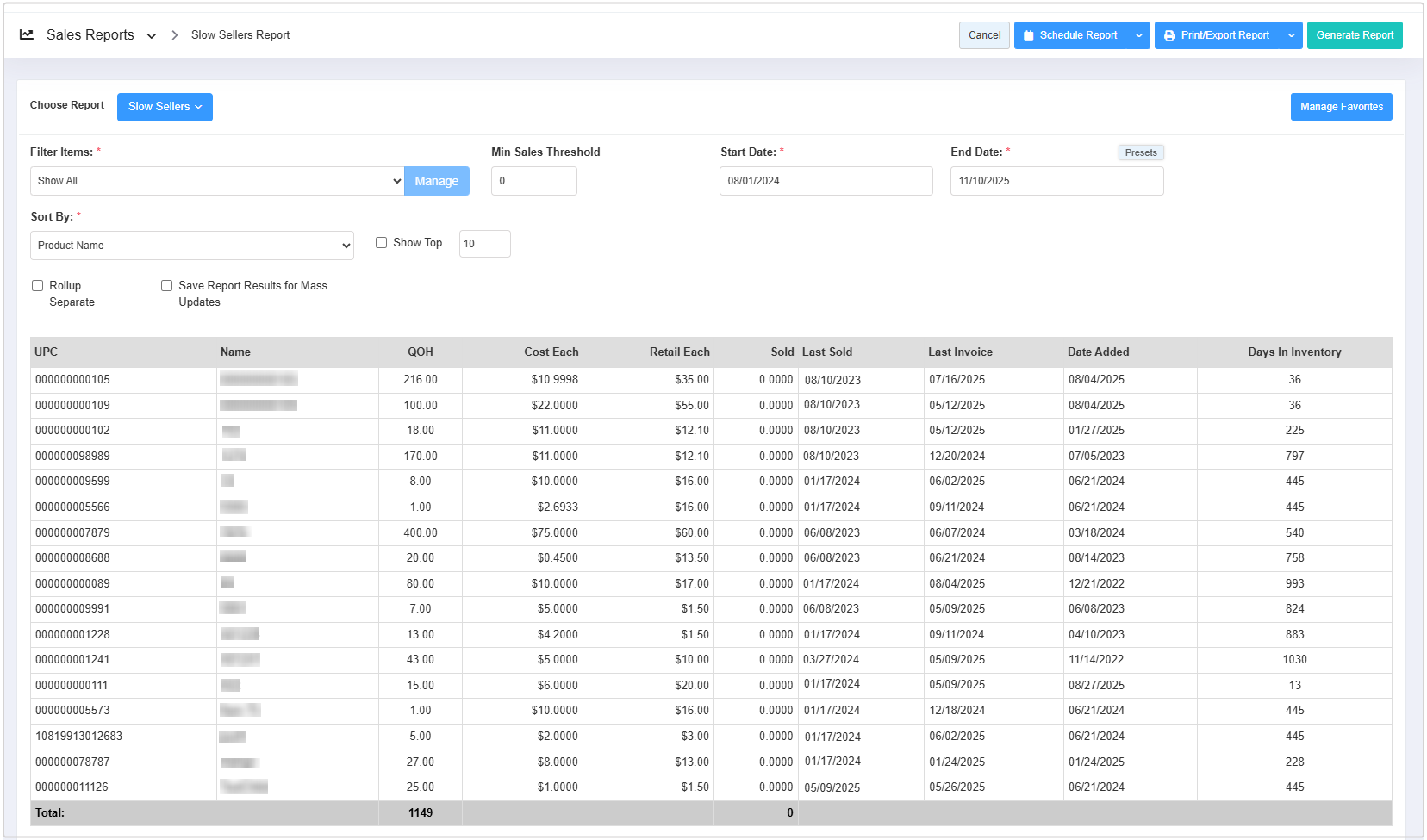Expand the Filter Items Show All dropdown

pos(217,181)
